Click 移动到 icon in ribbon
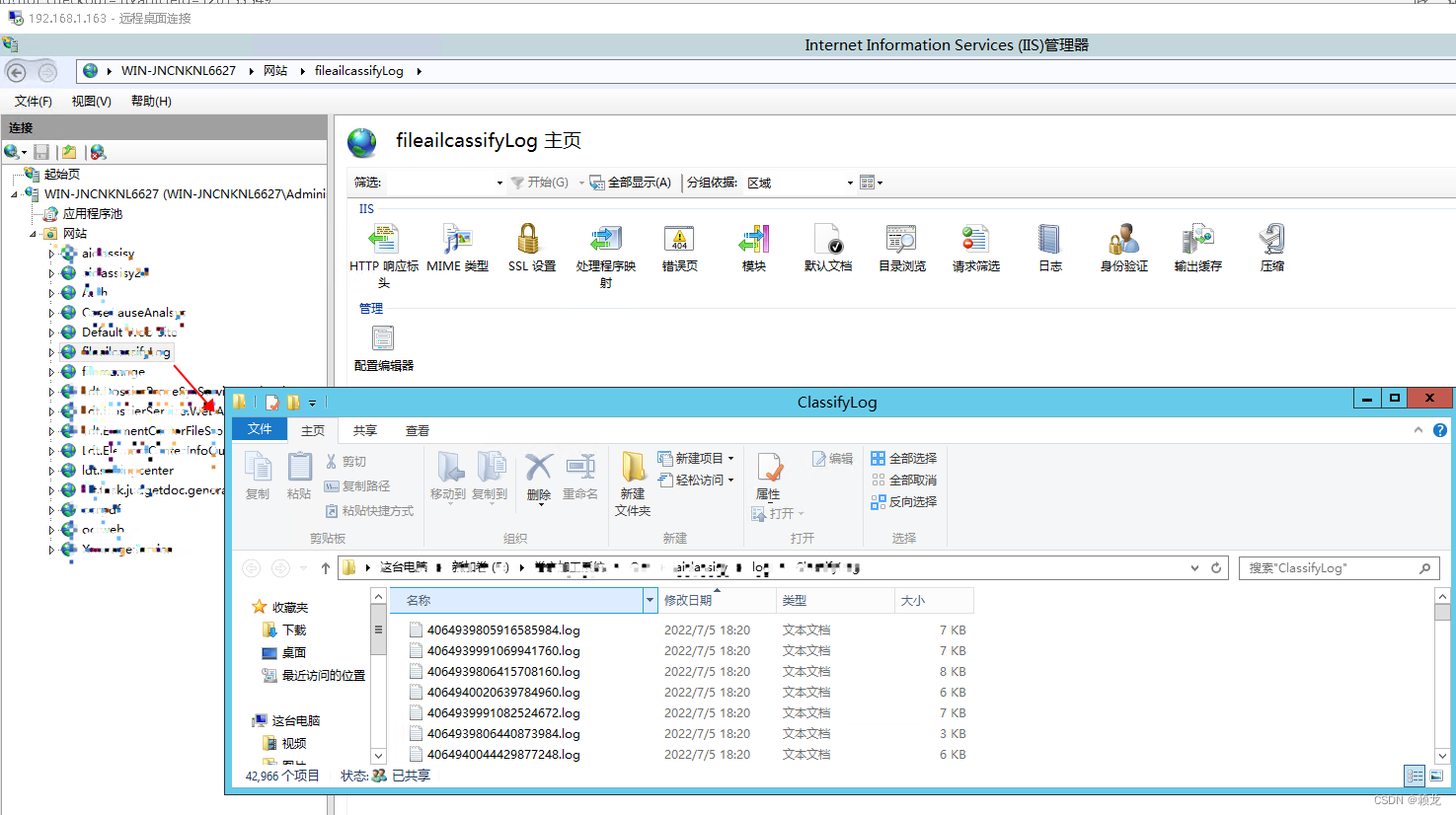This screenshot has width=1456, height=815. 449,467
